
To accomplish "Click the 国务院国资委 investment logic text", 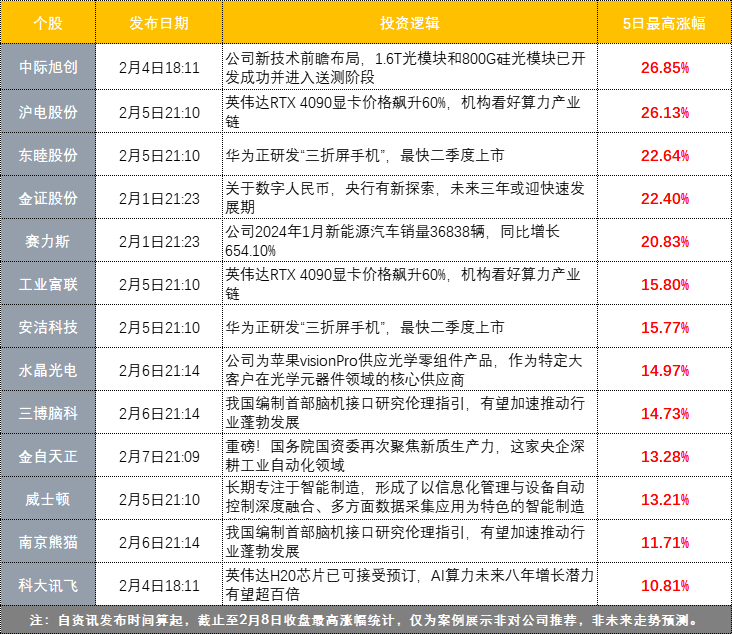I will 405,456.
